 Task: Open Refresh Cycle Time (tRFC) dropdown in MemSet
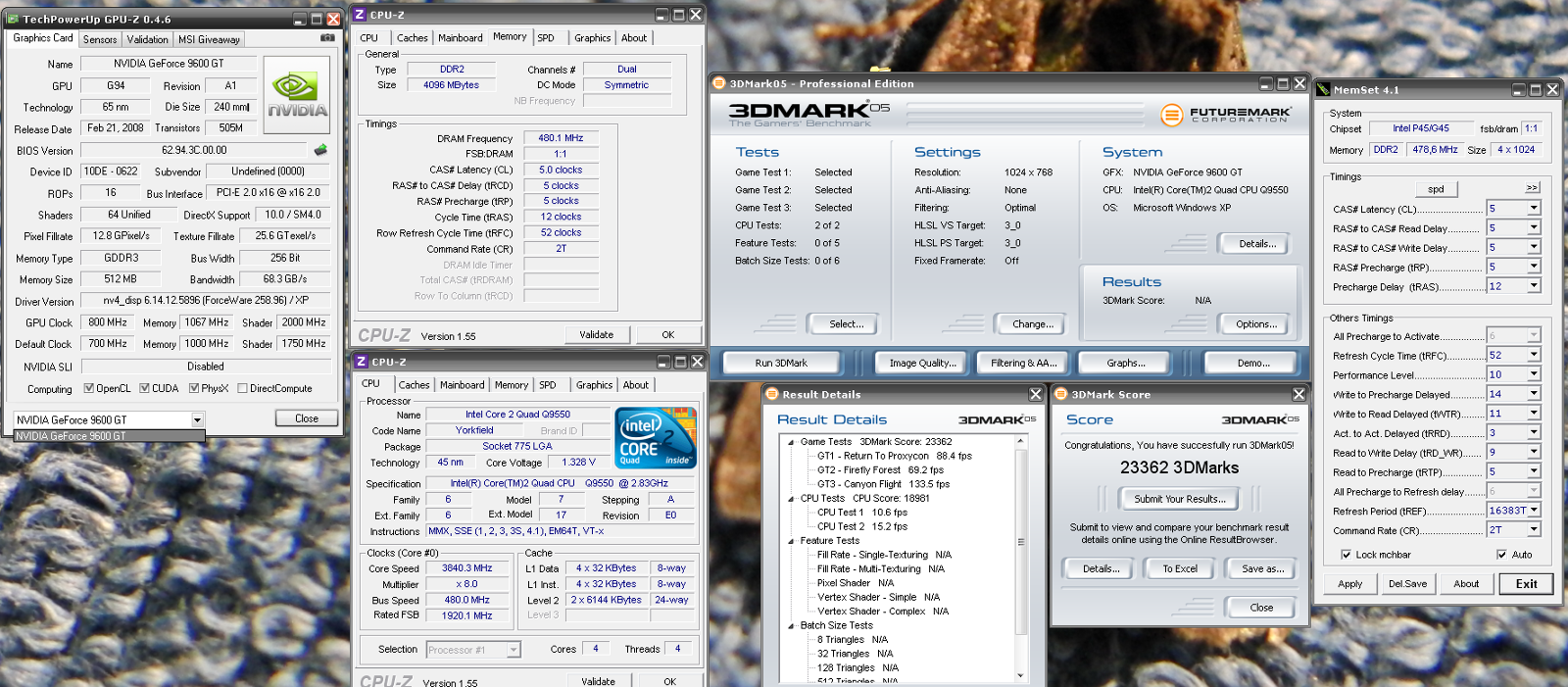(1534, 355)
